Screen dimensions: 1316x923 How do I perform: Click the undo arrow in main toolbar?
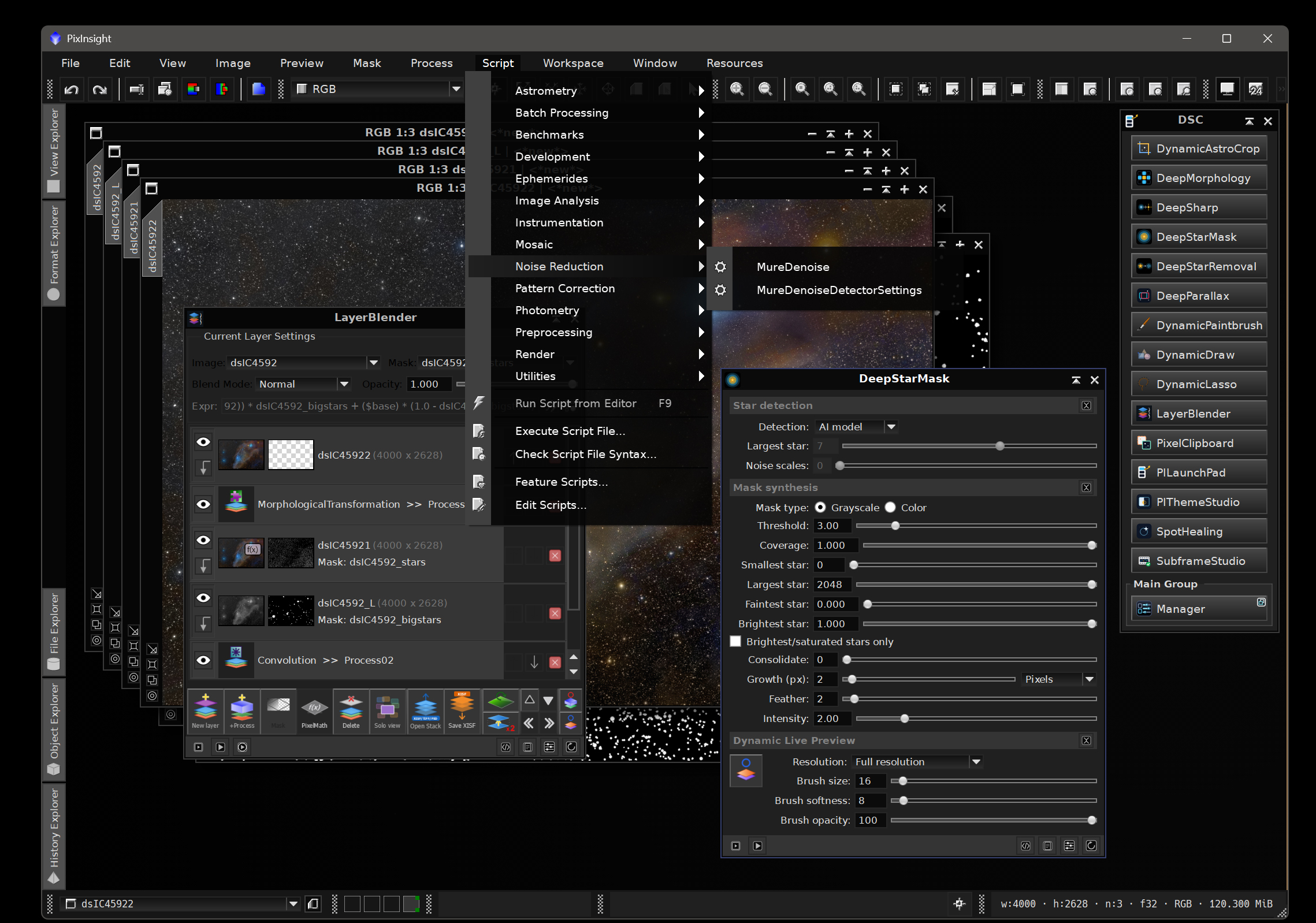(x=72, y=90)
